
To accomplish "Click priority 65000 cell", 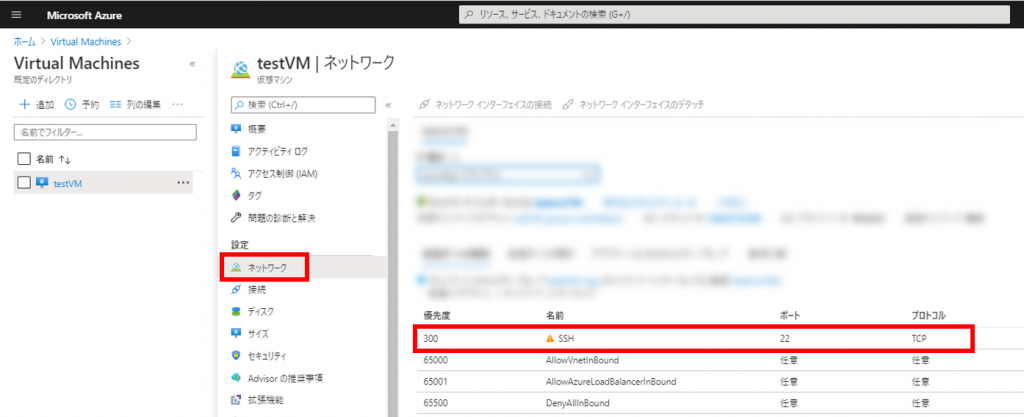I will (x=436, y=360).
